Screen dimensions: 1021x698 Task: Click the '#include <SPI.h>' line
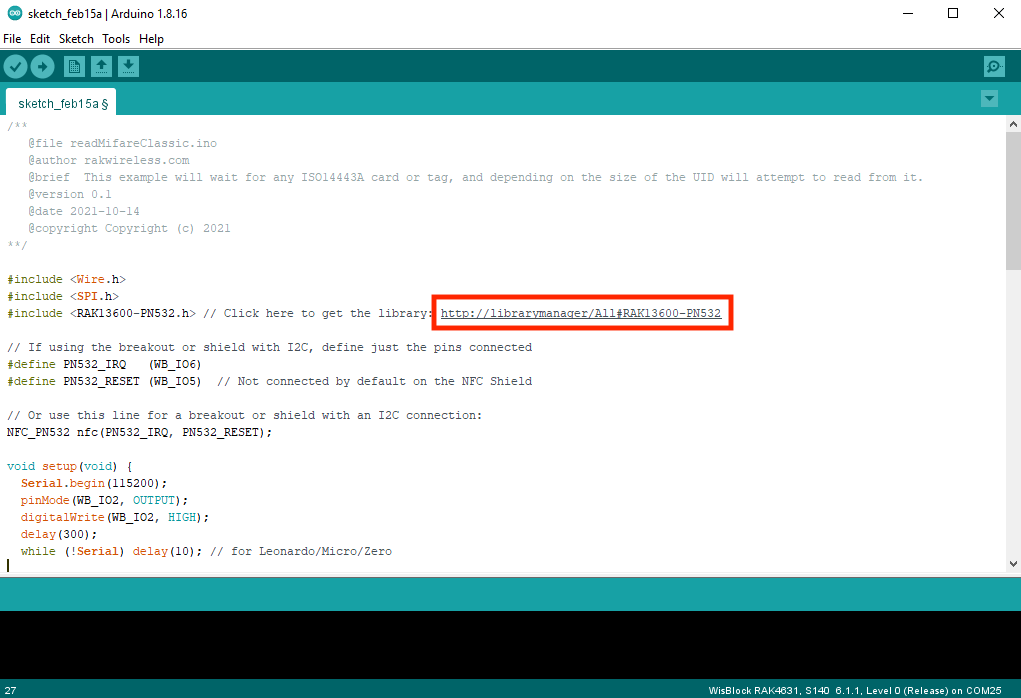click(63, 296)
